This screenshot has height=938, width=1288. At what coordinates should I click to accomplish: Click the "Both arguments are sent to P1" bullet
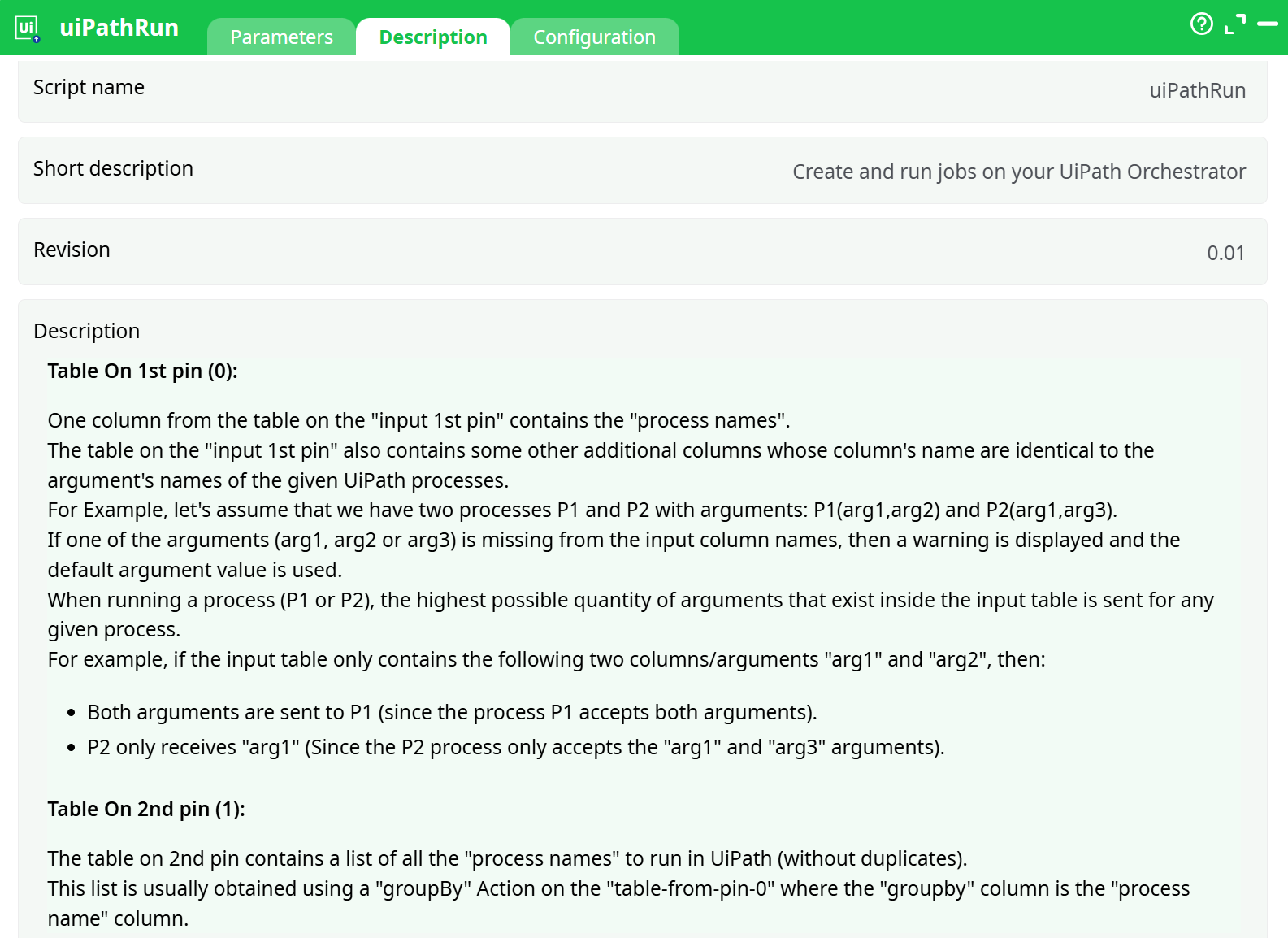[x=452, y=713]
